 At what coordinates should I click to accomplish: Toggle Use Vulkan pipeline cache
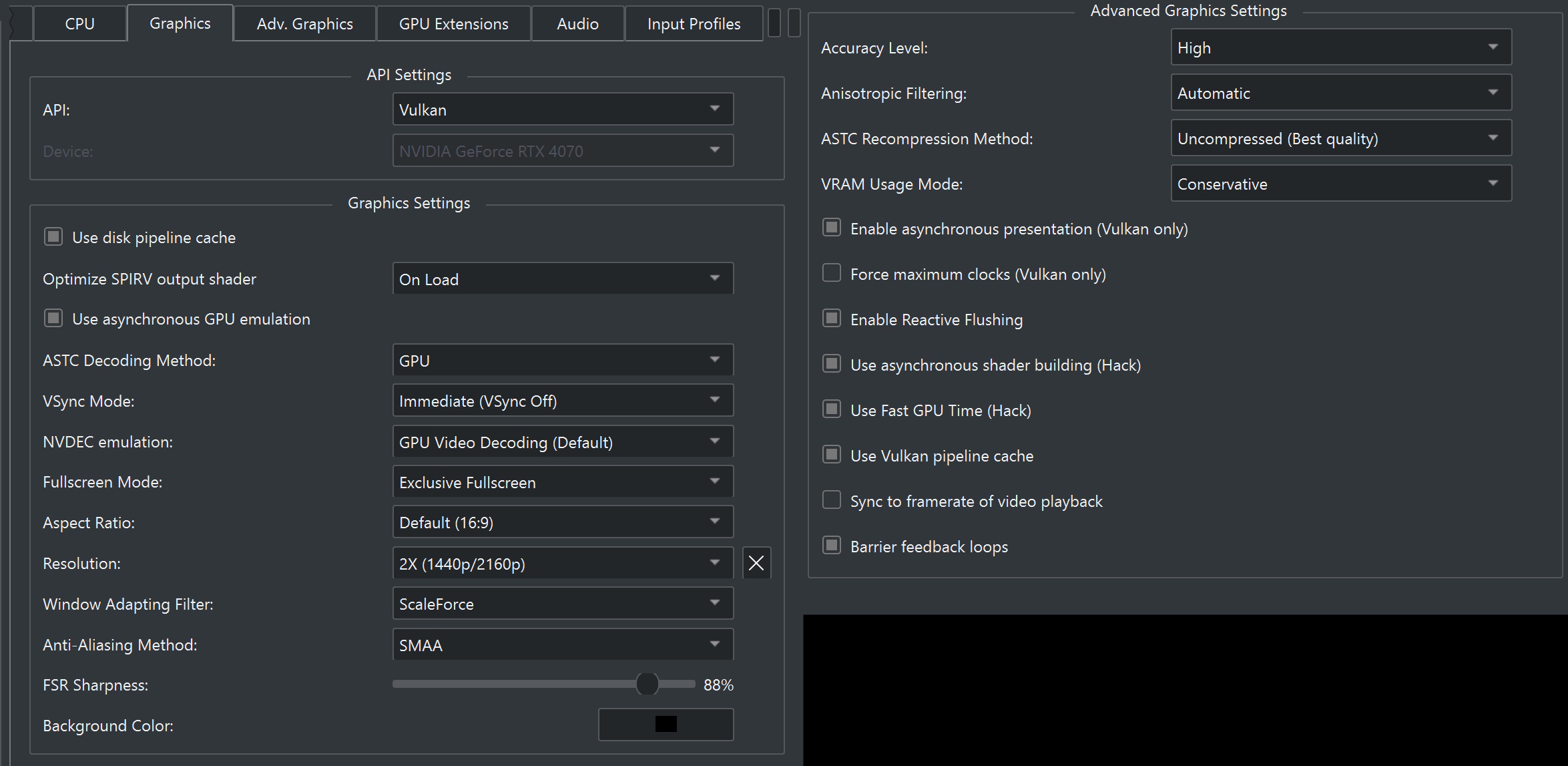point(832,455)
